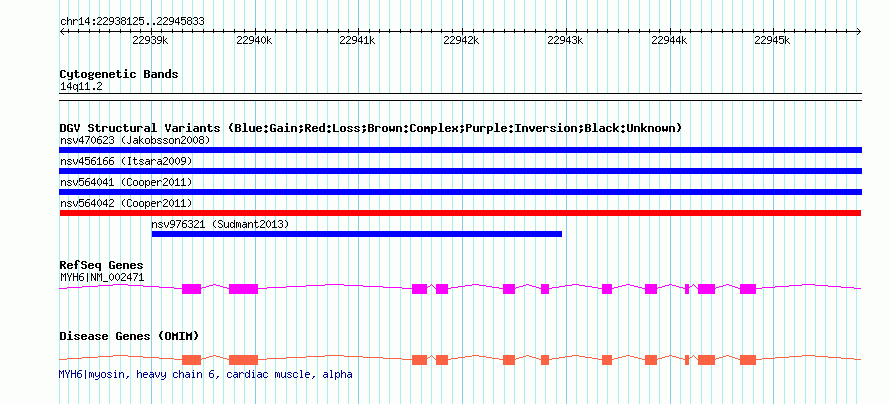Image resolution: width=890 pixels, height=404 pixels.
Task: Select the 22943k ruler tick label
Action: [565, 40]
